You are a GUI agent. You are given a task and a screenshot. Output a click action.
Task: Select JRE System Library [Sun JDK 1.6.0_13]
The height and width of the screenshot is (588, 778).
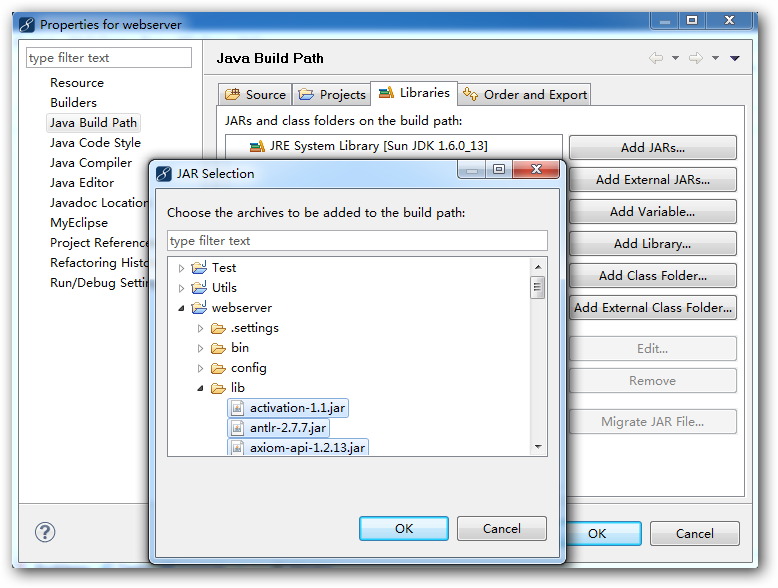379,146
